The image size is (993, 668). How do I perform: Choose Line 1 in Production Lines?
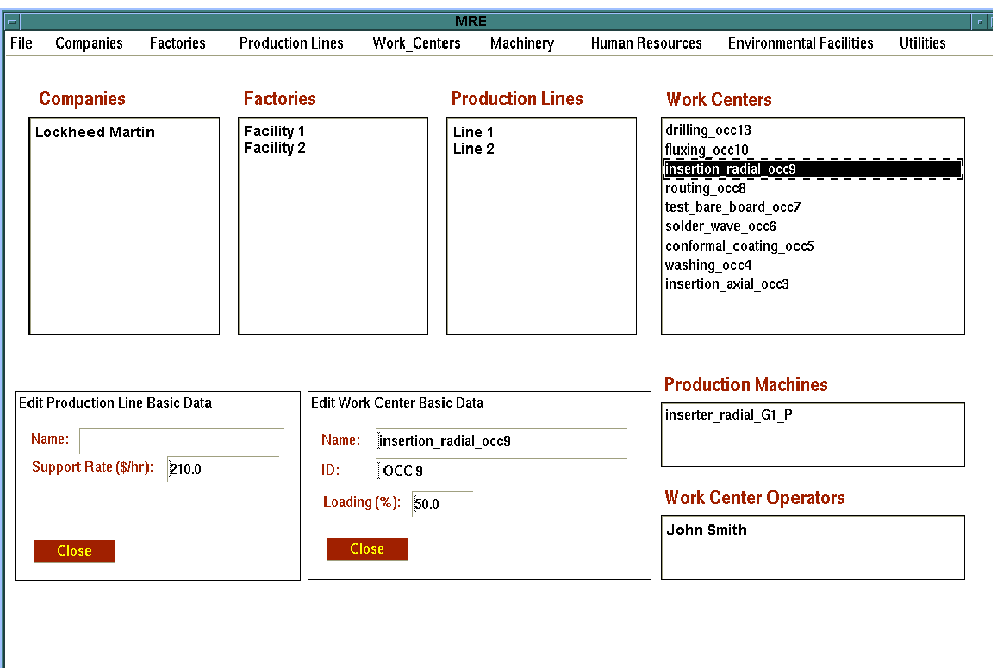[474, 132]
